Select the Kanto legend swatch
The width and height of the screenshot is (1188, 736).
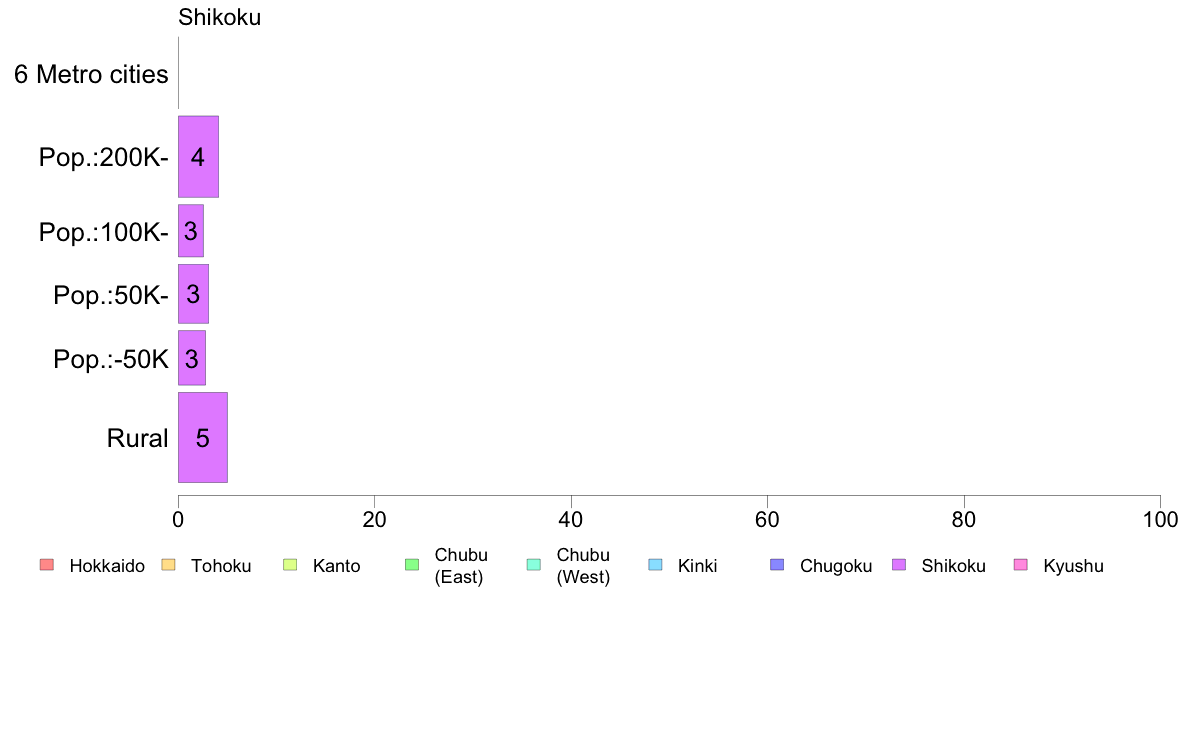coord(290,565)
